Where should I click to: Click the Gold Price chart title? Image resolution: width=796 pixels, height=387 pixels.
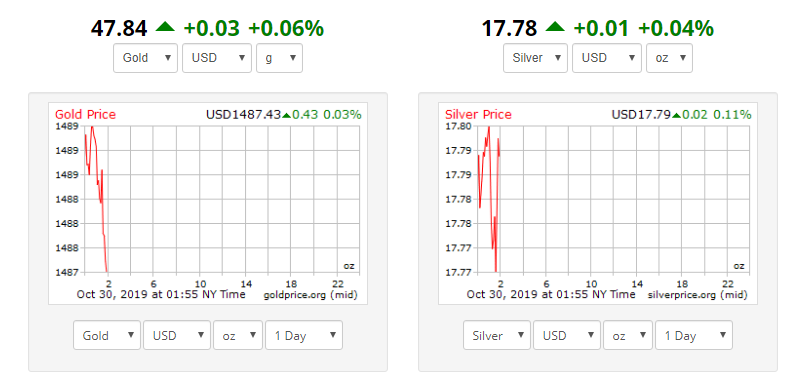(85, 115)
